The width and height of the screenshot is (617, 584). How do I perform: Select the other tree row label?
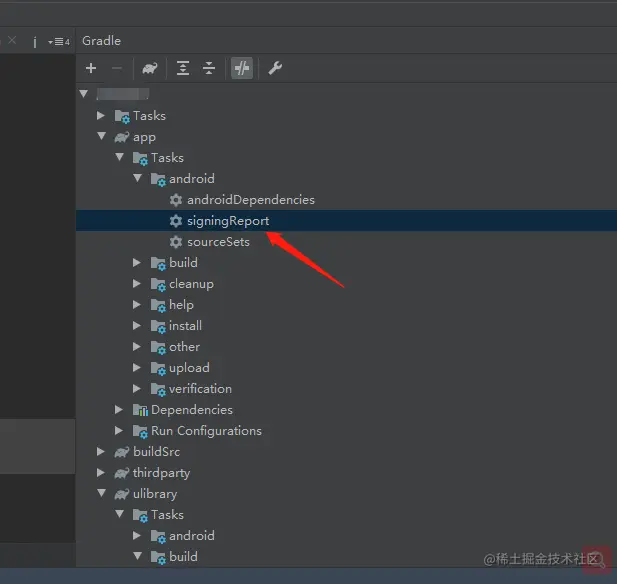[x=184, y=347]
